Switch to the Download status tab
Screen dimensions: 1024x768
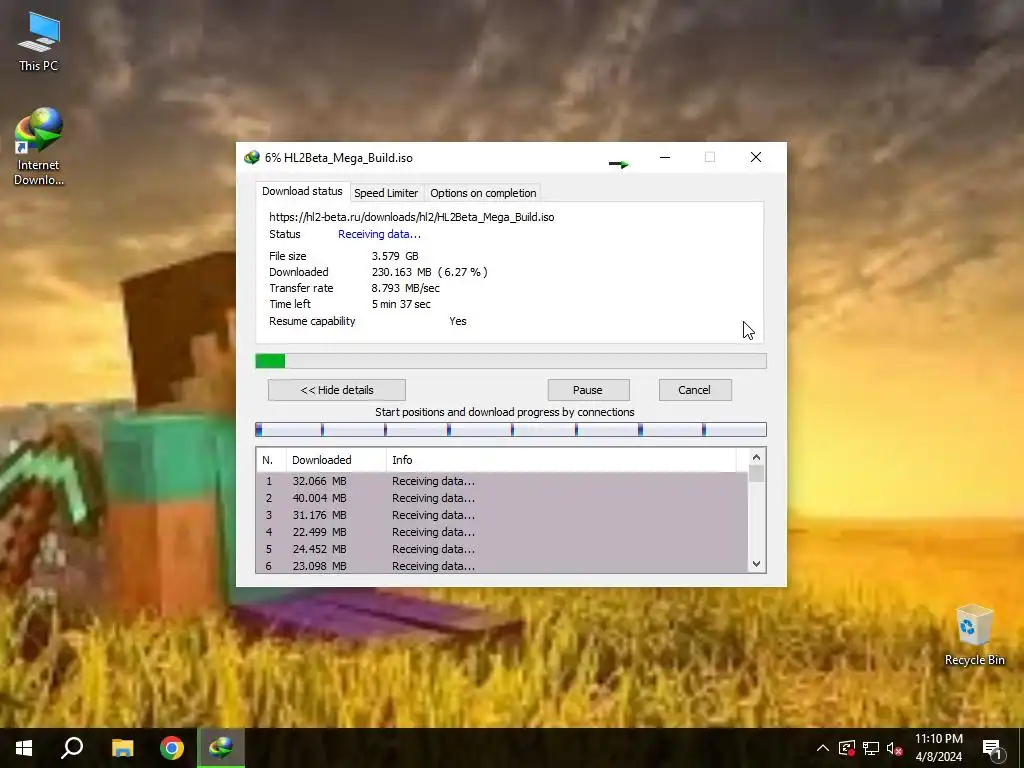[x=302, y=191]
